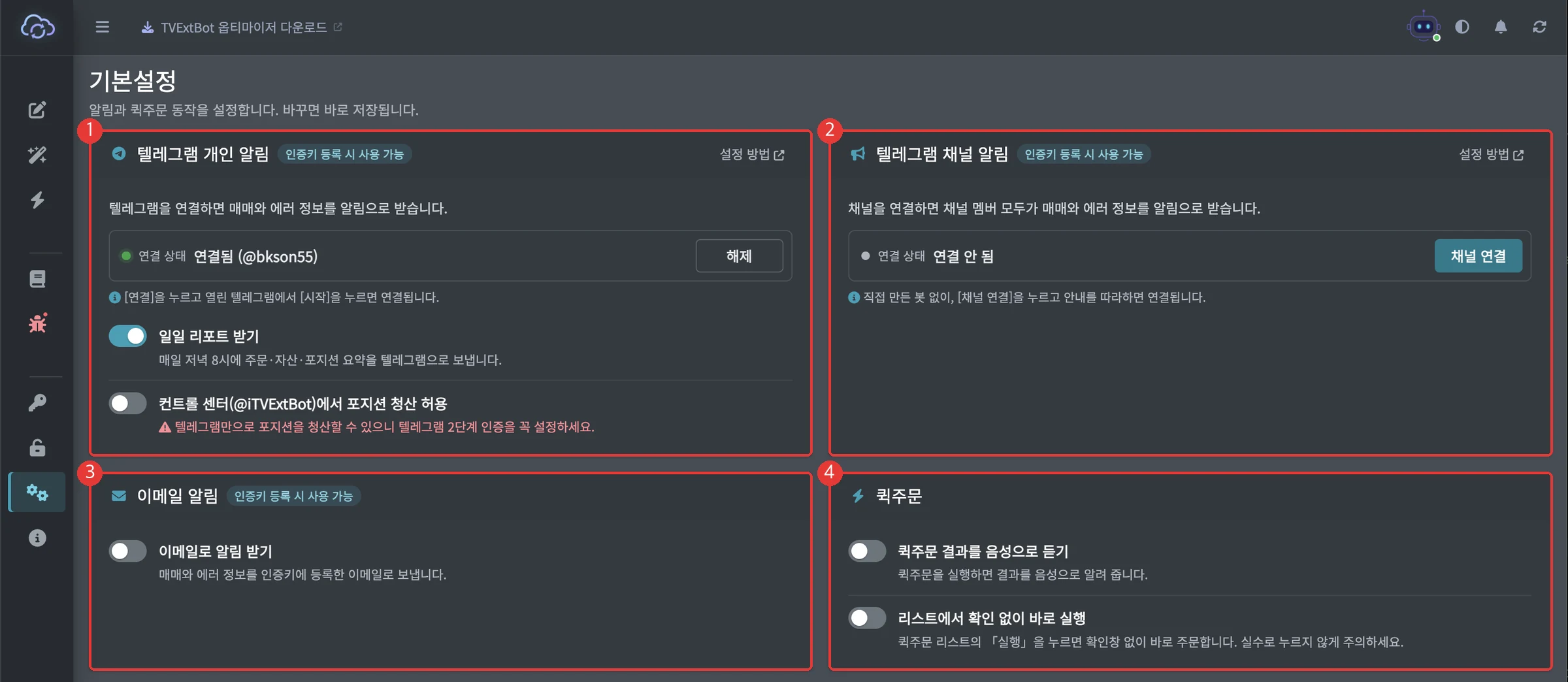Image resolution: width=1568 pixels, height=682 pixels.
Task: Click the robot avatar icon
Action: [x=1424, y=27]
